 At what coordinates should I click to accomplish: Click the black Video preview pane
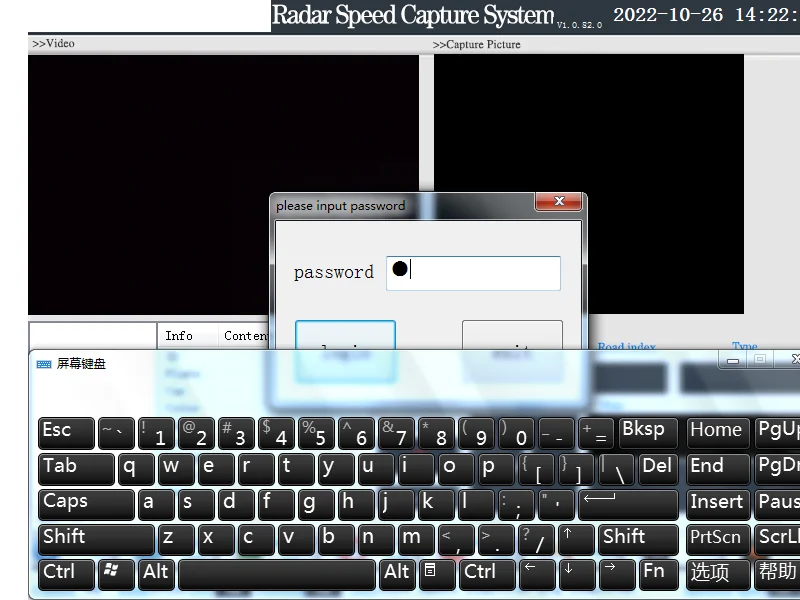(x=223, y=185)
